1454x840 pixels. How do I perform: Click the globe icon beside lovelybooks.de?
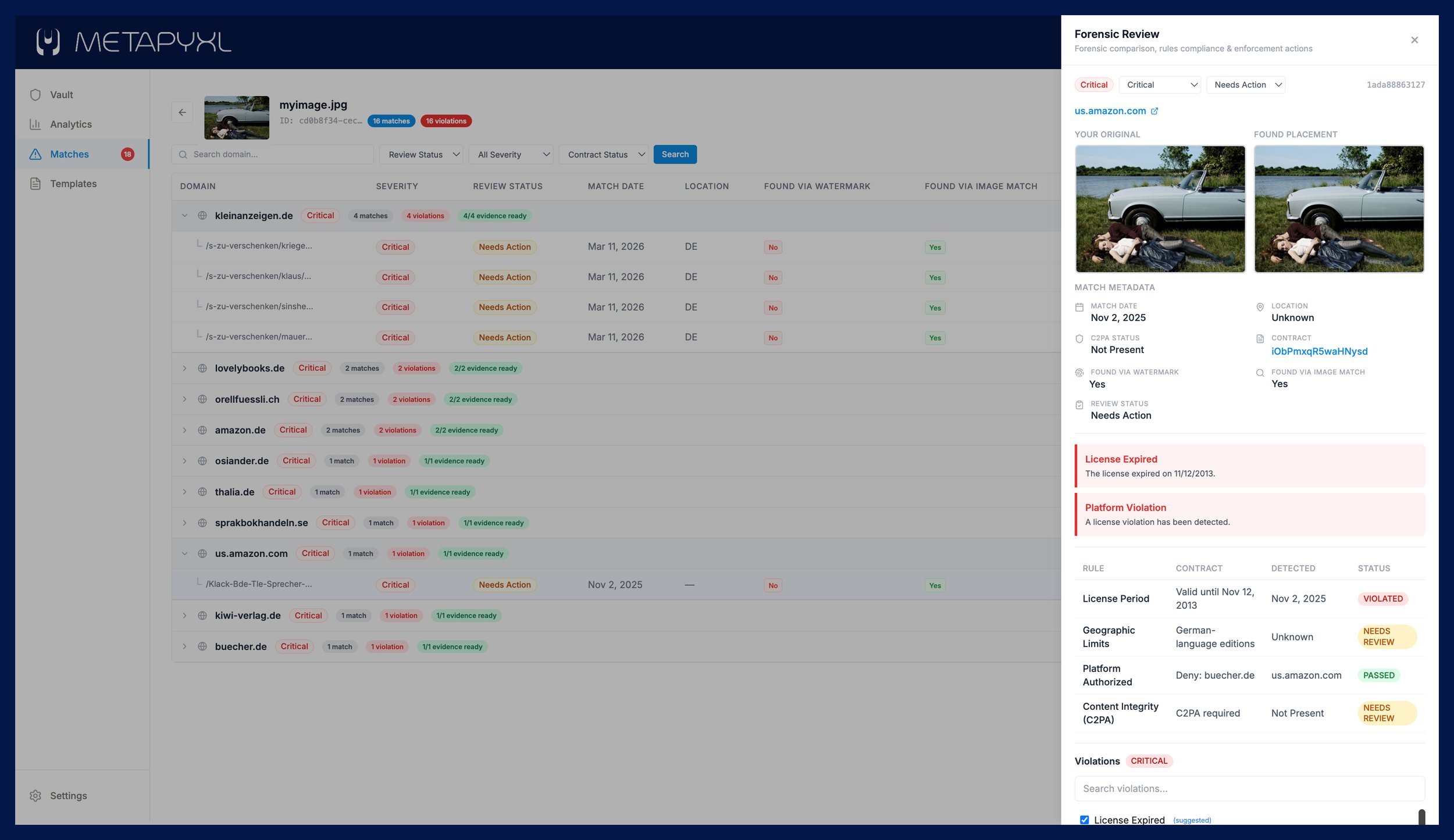[202, 369]
